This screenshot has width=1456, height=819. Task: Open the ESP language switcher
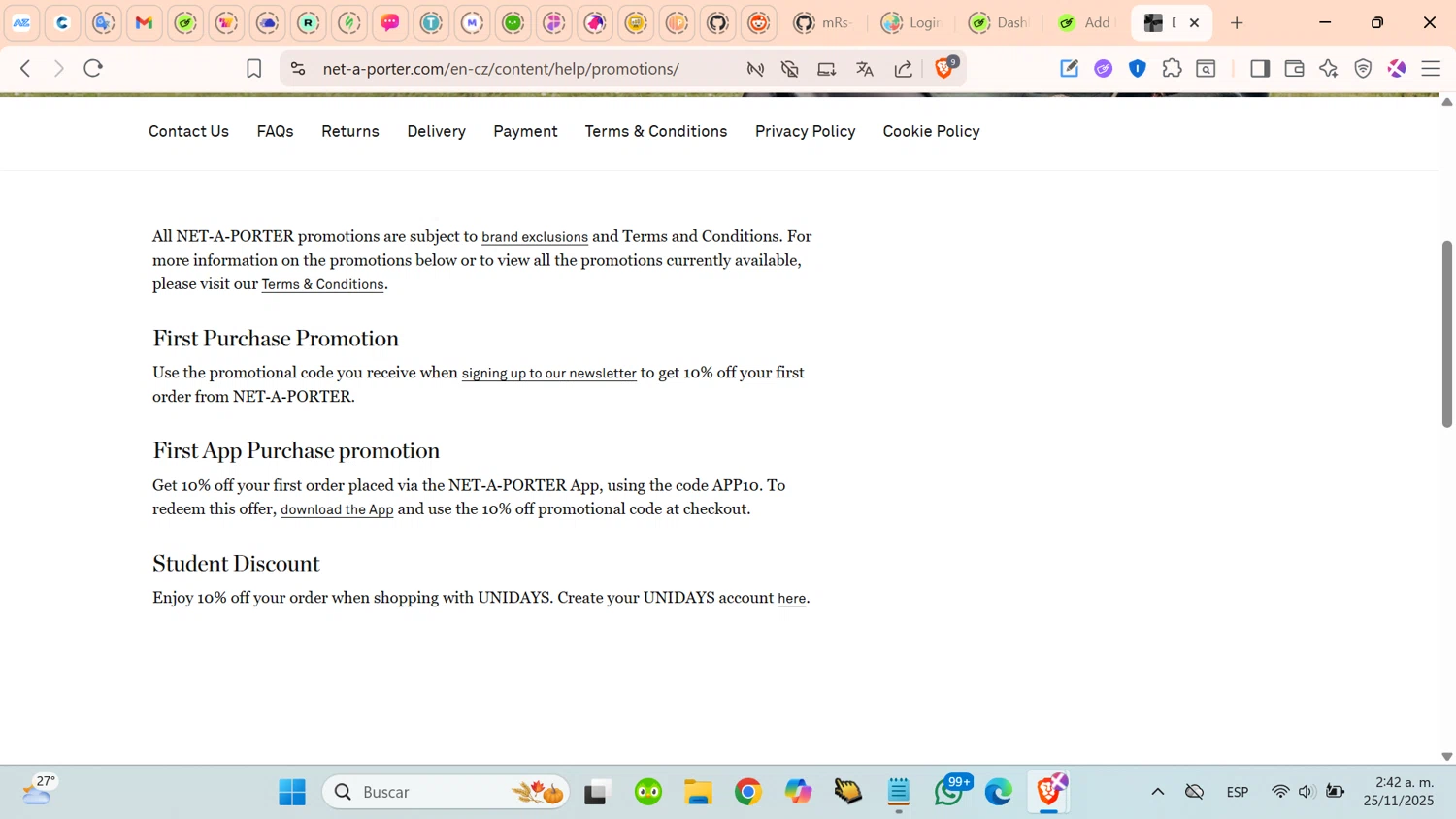pos(1238,792)
